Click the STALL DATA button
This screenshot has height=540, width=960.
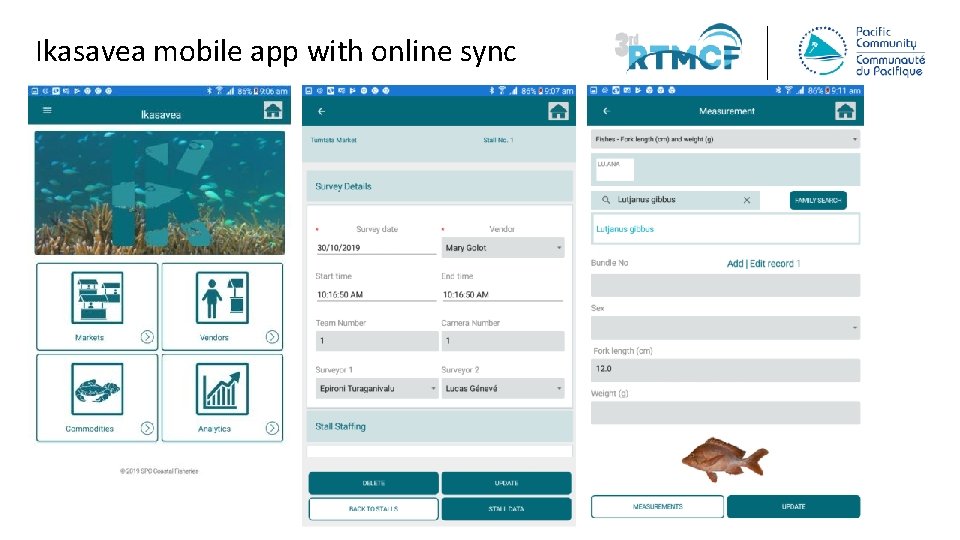[x=506, y=509]
